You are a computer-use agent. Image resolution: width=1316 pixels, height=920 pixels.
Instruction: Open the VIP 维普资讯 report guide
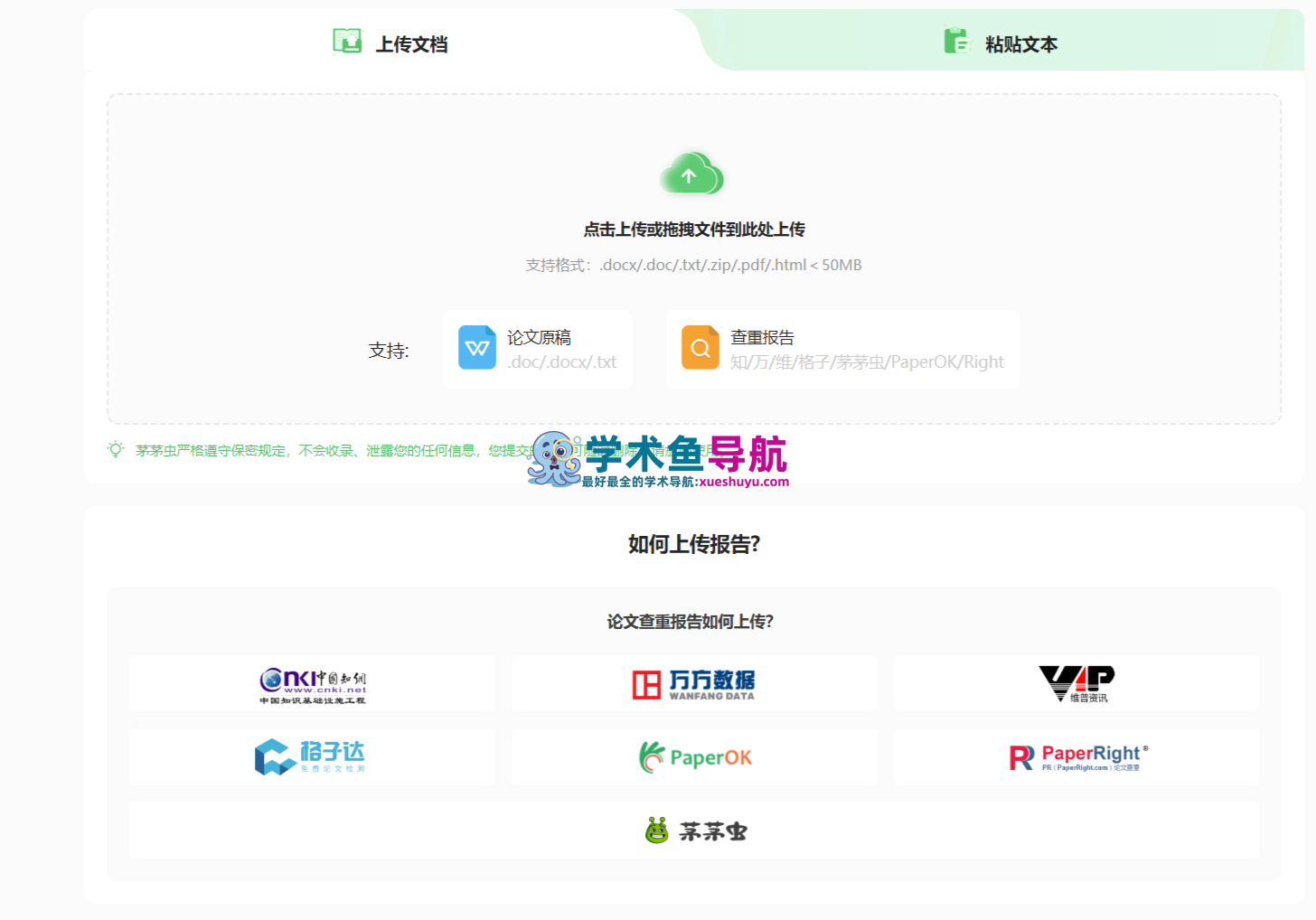(x=1076, y=684)
